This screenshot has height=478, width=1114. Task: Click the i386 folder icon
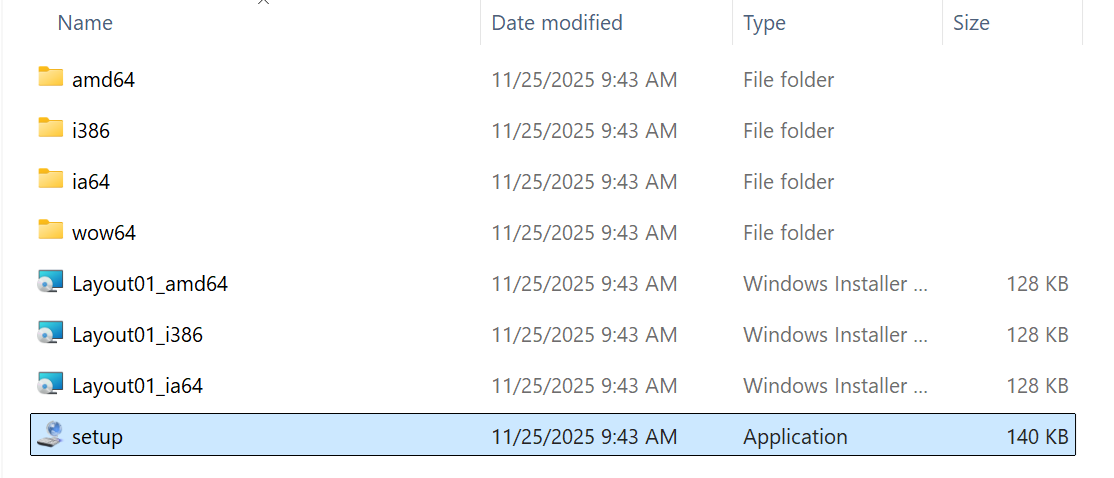click(51, 129)
